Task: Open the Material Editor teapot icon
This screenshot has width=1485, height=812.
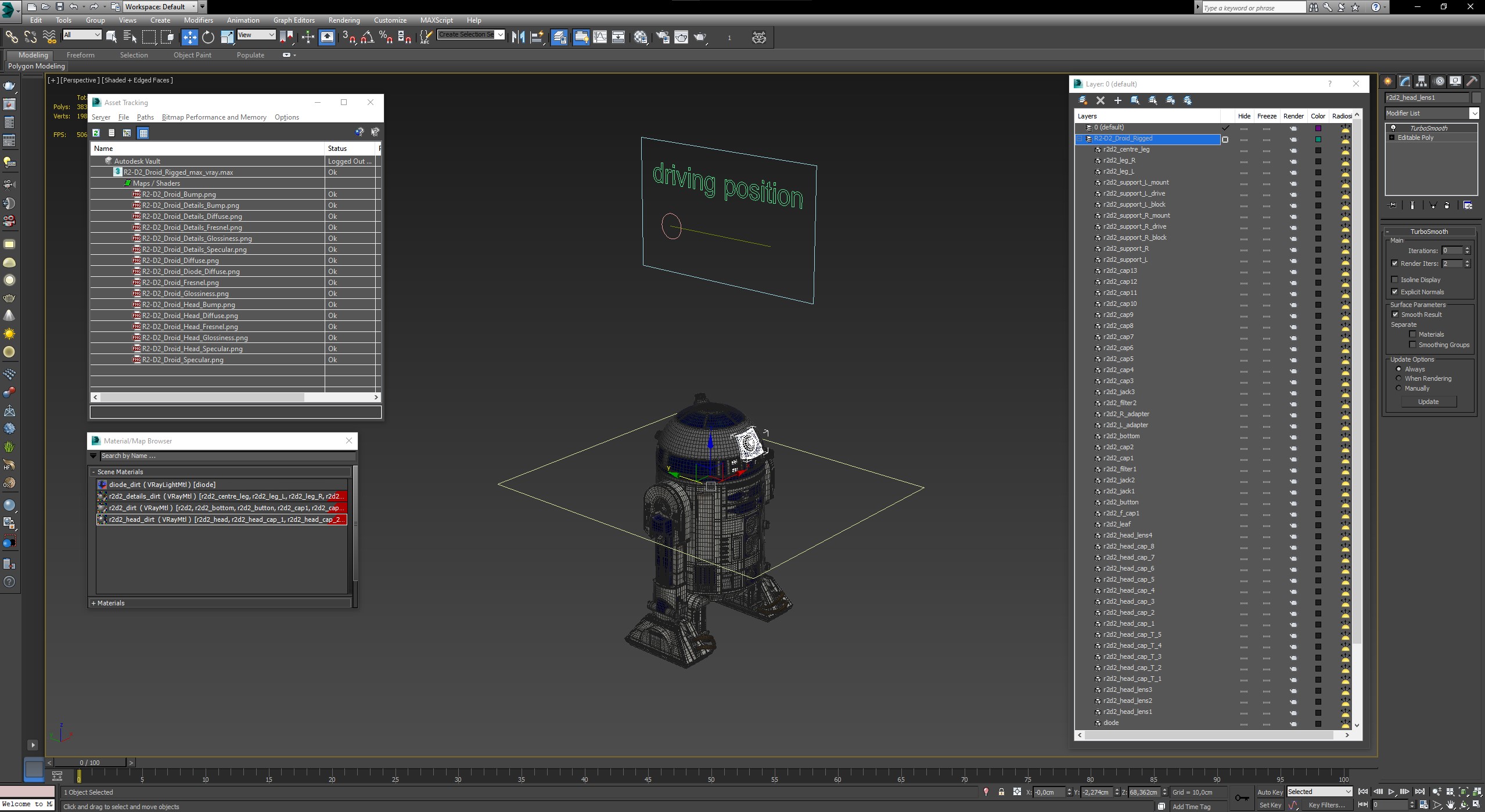Action: tap(640, 38)
